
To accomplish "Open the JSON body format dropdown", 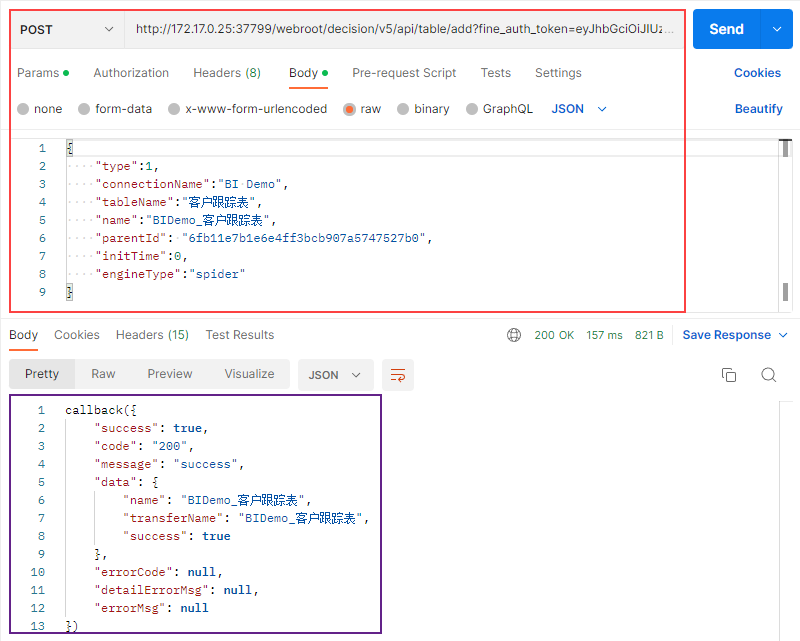I will pyautogui.click(x=579, y=109).
